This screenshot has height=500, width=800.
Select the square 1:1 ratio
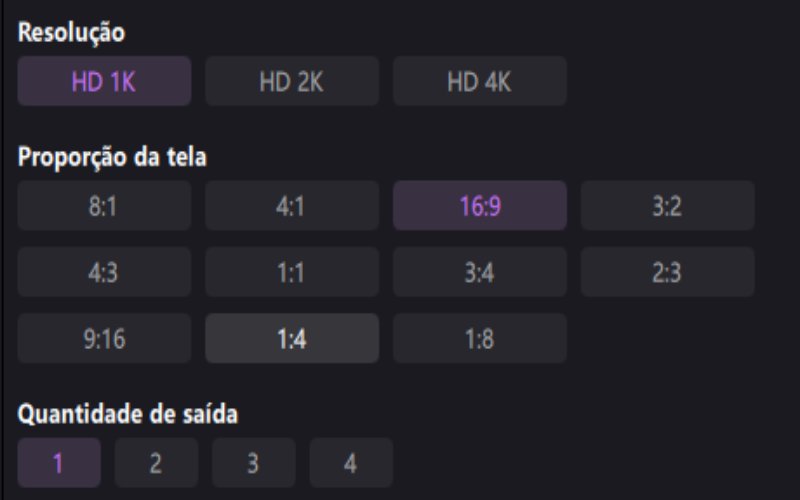292,272
